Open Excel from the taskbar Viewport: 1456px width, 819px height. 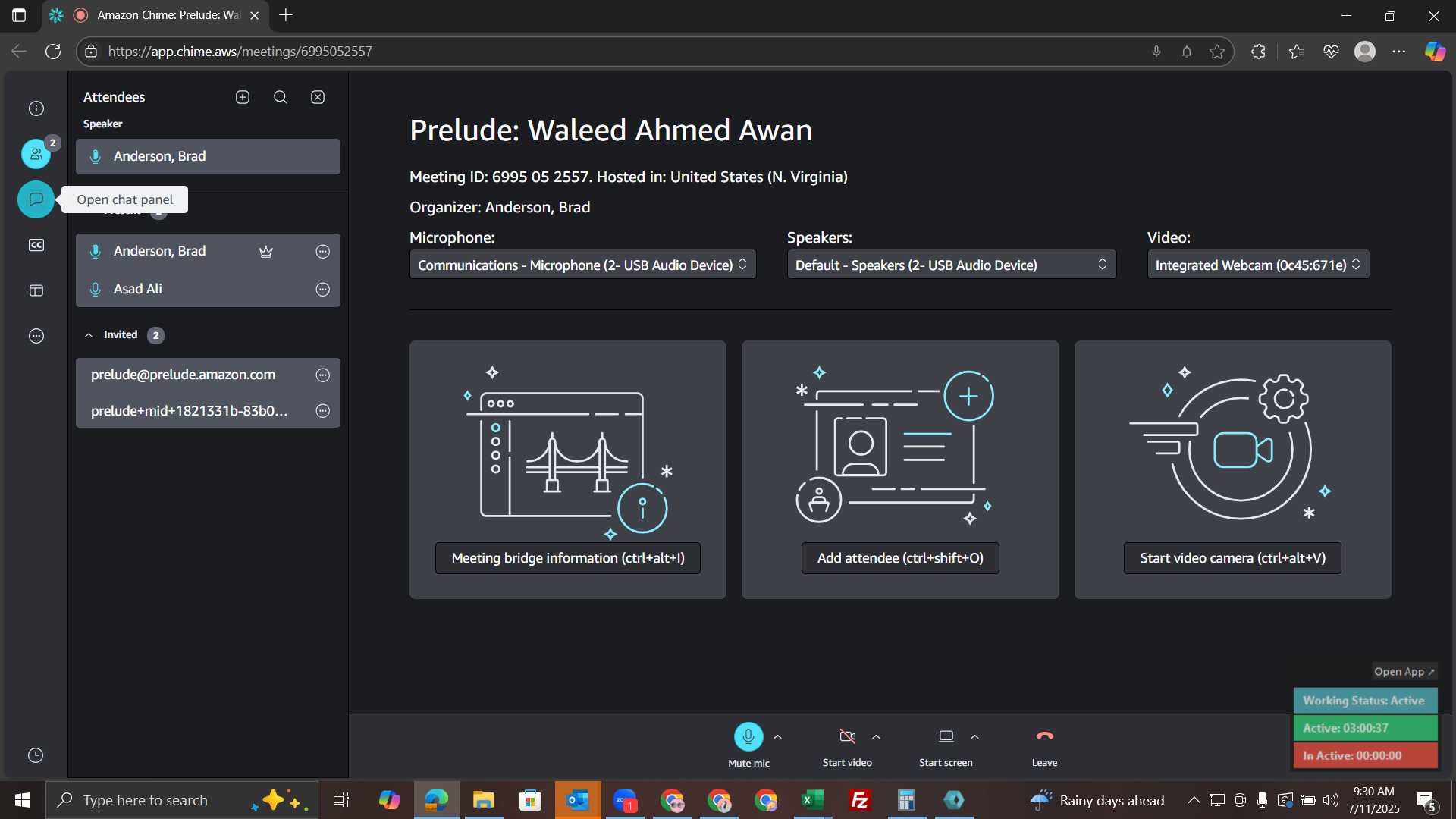(x=813, y=800)
